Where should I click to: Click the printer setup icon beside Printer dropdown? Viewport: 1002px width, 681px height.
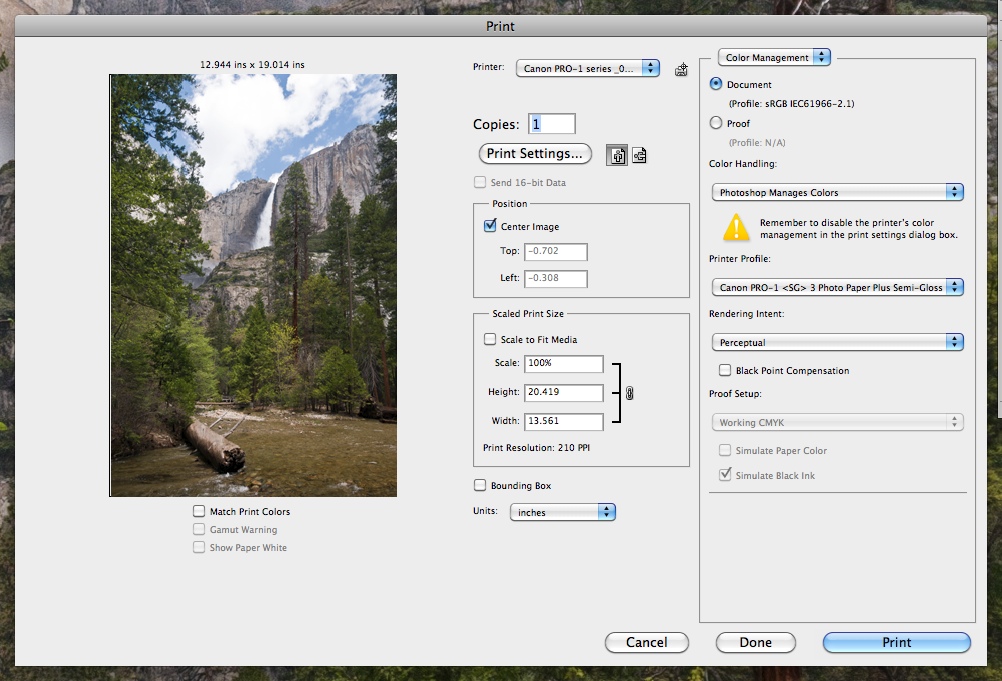(x=682, y=69)
